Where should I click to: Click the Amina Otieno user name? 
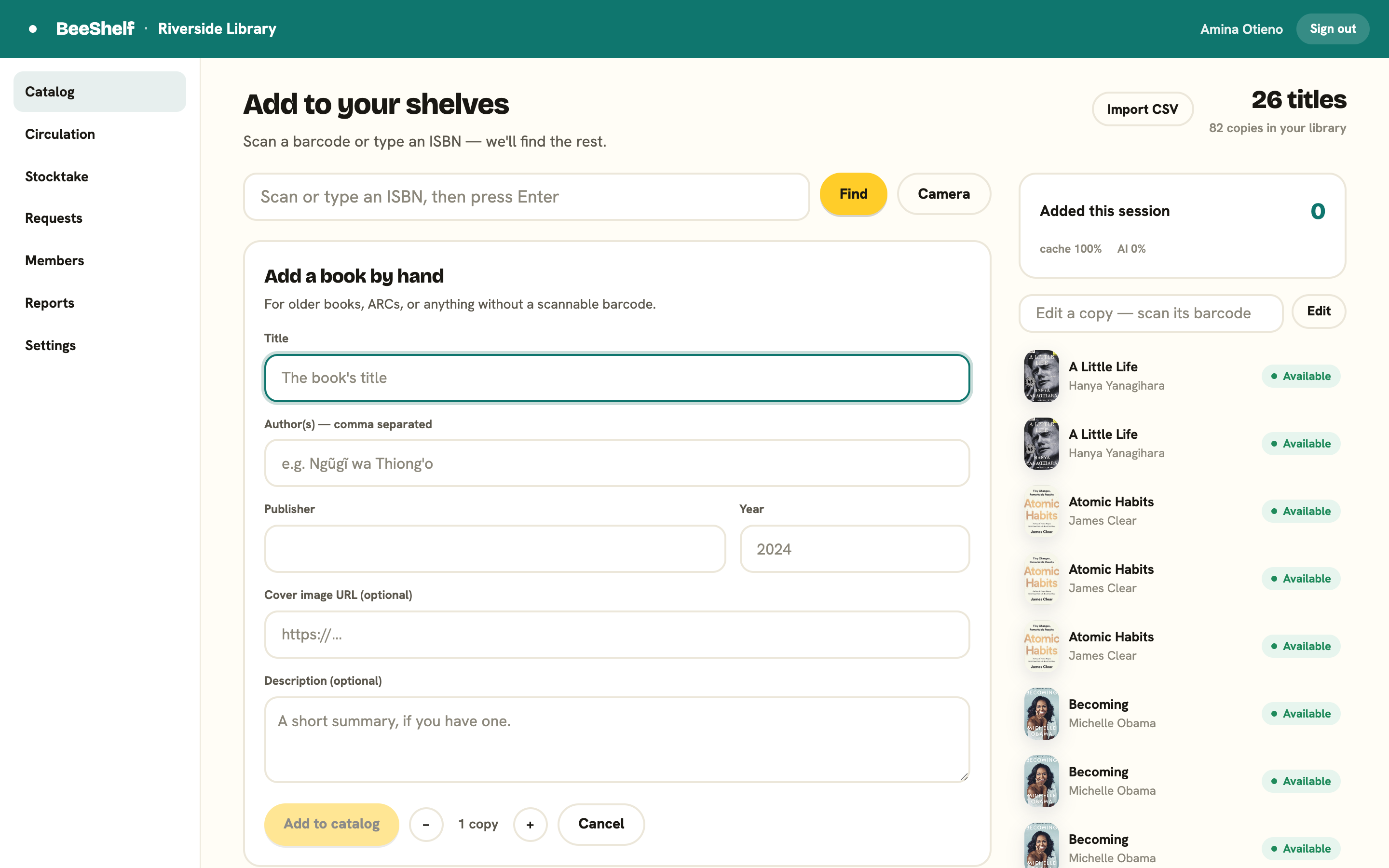coord(1241,29)
